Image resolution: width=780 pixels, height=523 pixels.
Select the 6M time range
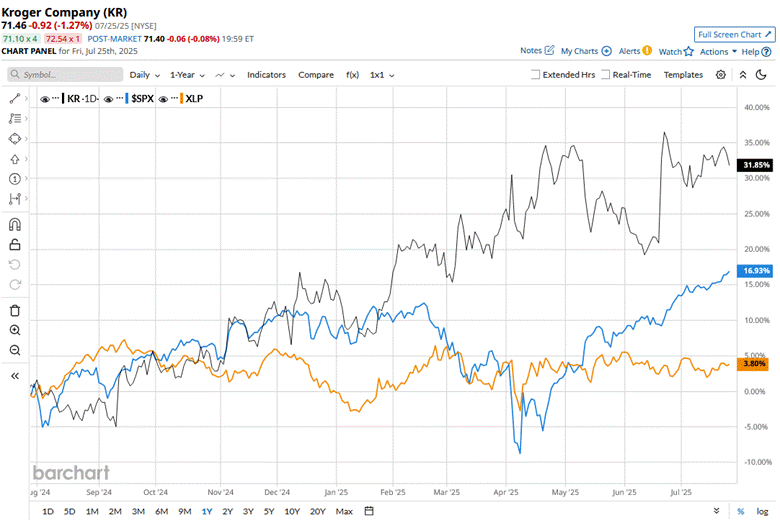pos(162,511)
